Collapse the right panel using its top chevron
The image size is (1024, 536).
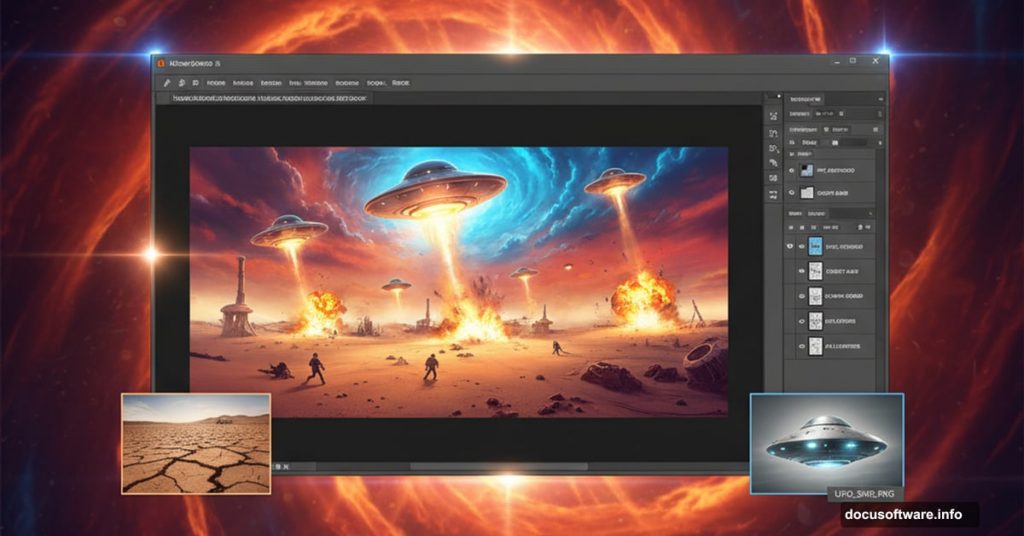[x=880, y=99]
